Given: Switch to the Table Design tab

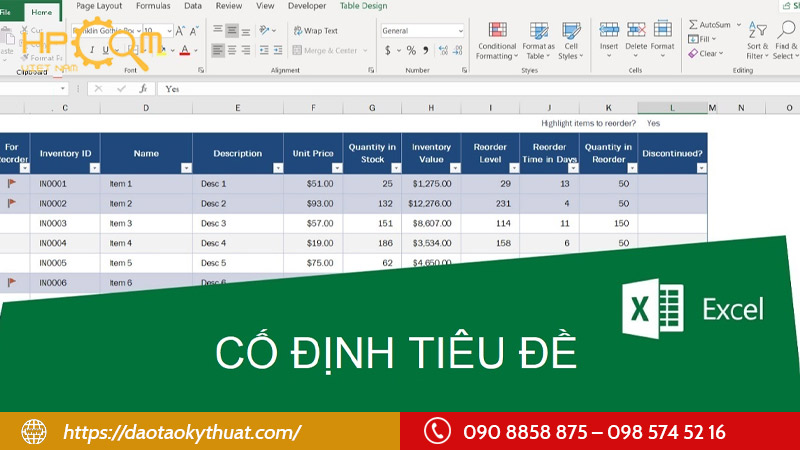Looking at the screenshot, I should (363, 6).
